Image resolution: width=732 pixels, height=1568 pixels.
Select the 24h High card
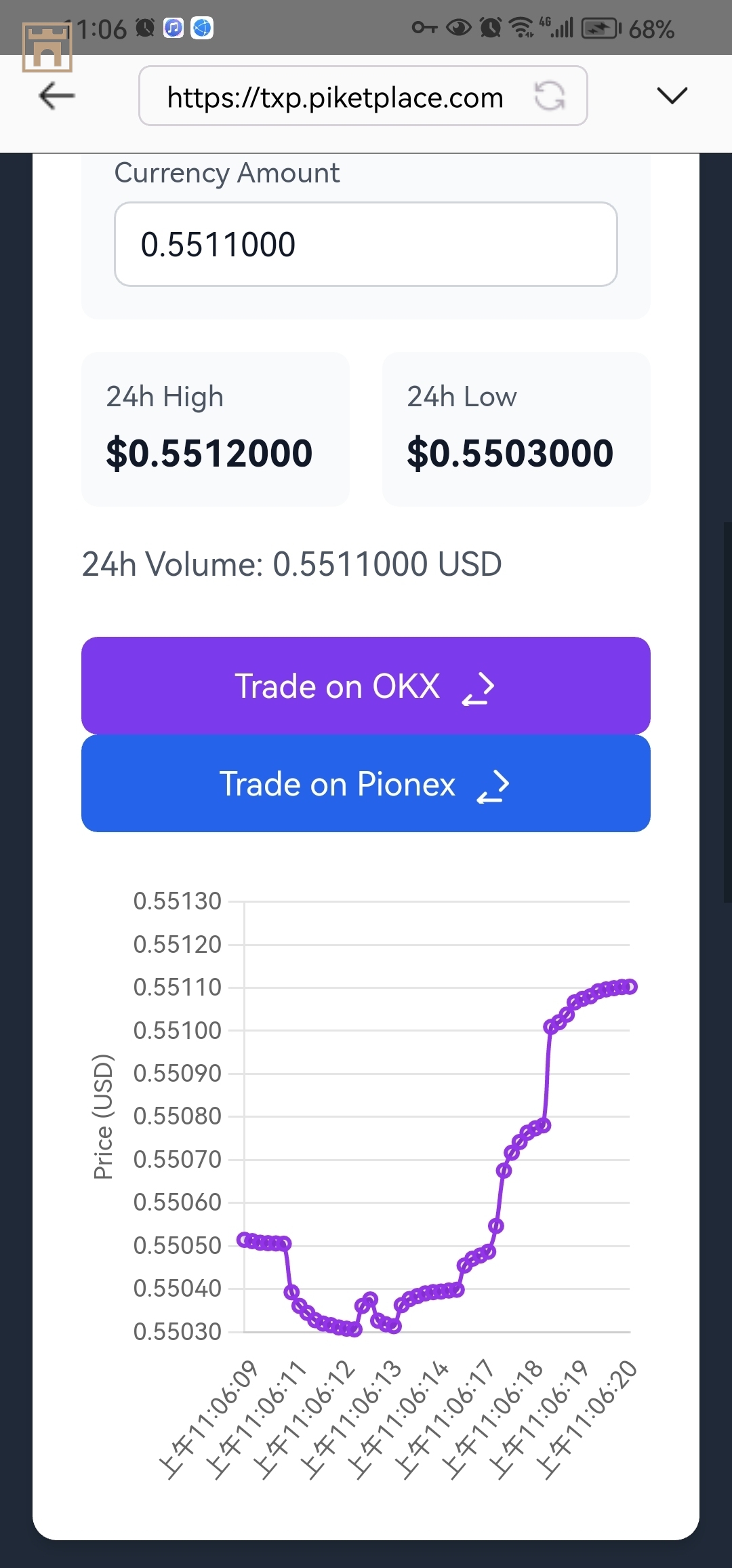(216, 429)
